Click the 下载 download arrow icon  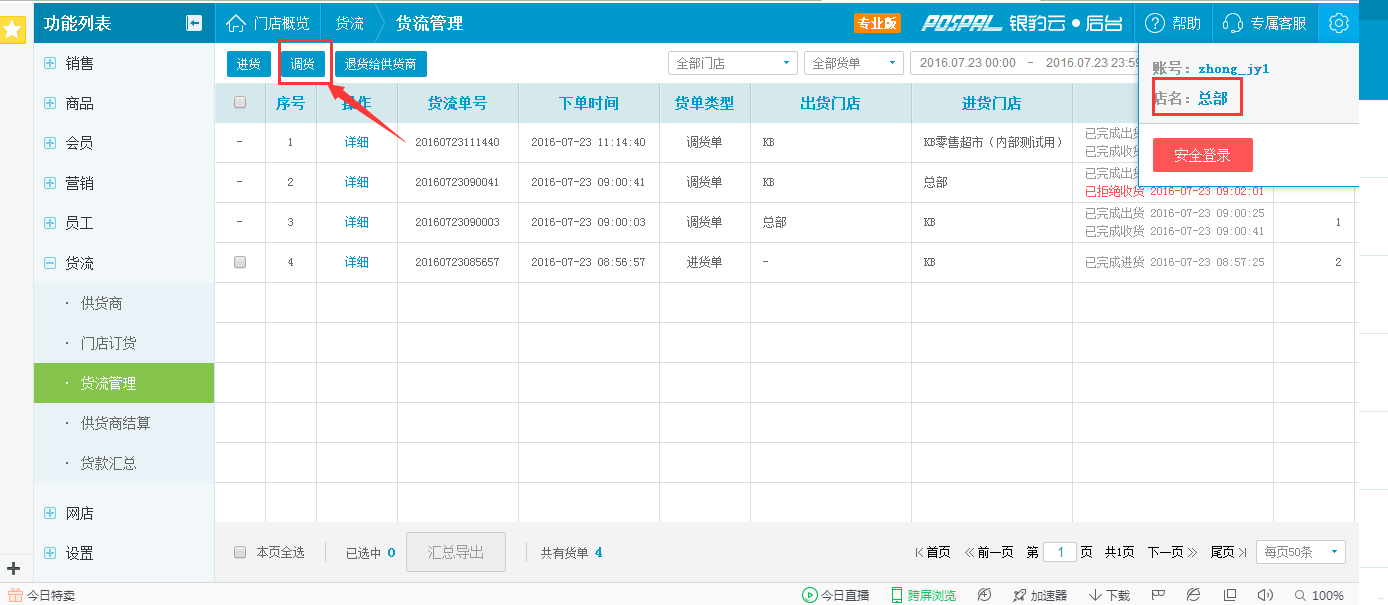[1096, 595]
